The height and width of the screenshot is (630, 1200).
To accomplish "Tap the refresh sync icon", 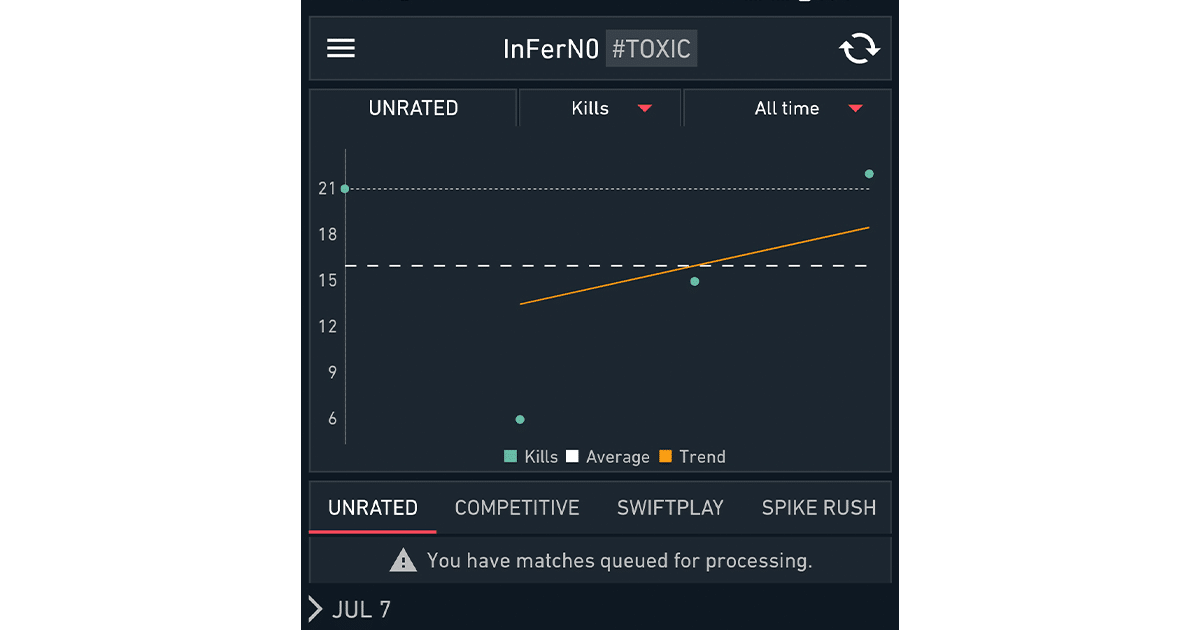I will coord(858,48).
